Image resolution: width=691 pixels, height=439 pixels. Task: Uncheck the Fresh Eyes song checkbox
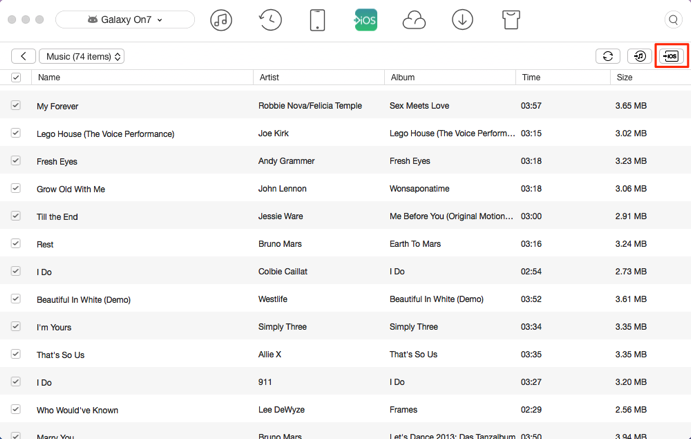coord(16,160)
